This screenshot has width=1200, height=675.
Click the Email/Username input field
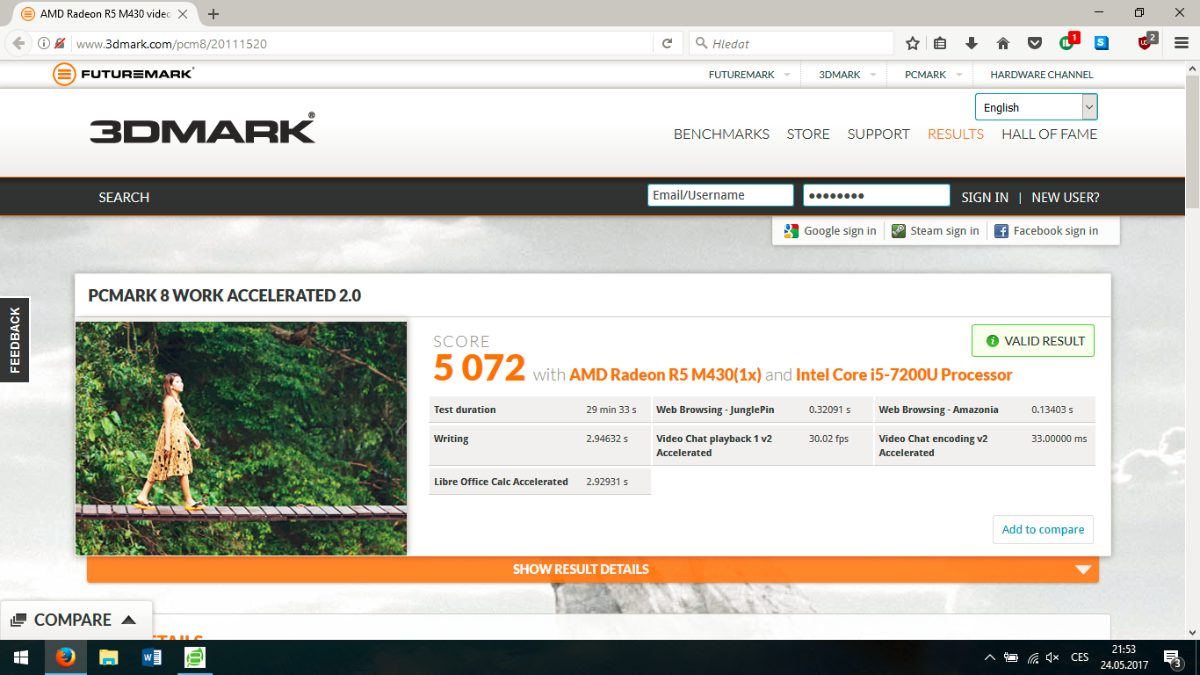click(x=720, y=196)
